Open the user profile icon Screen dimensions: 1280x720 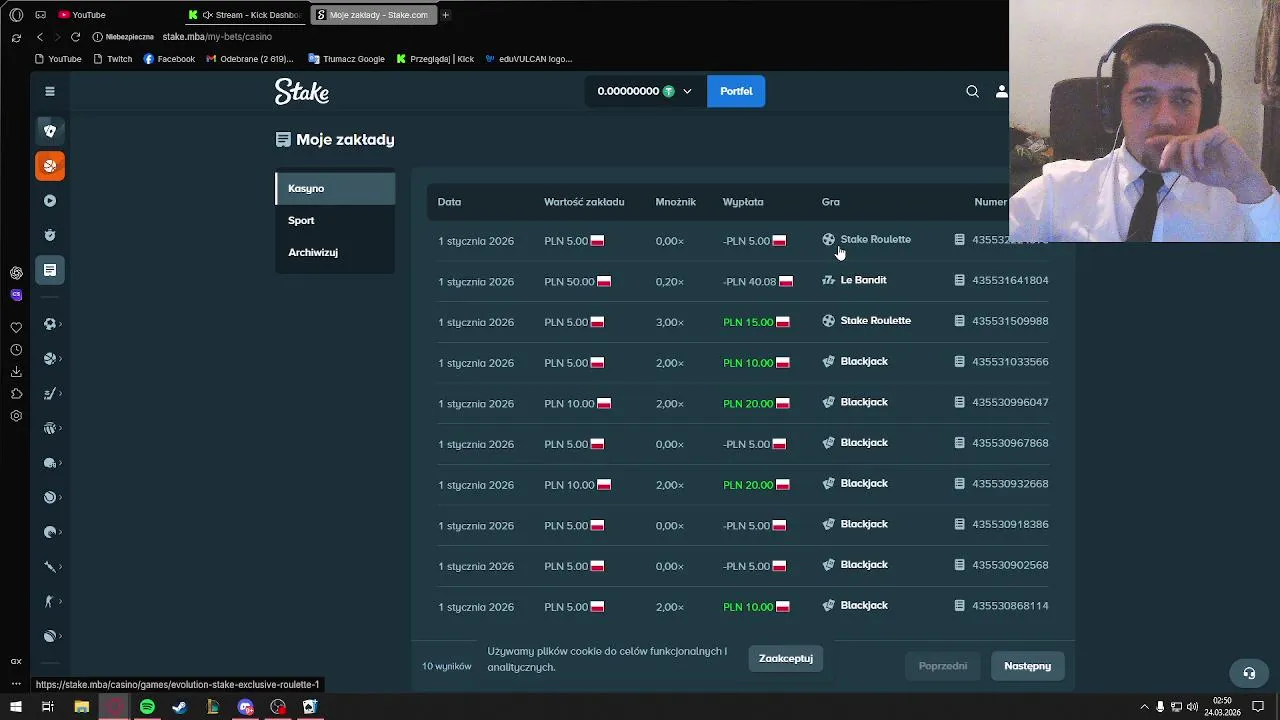(x=1001, y=91)
